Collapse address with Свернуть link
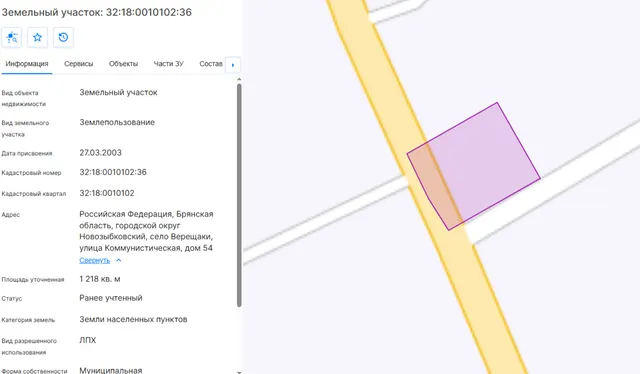640x374 pixels. pyautogui.click(x=95, y=260)
